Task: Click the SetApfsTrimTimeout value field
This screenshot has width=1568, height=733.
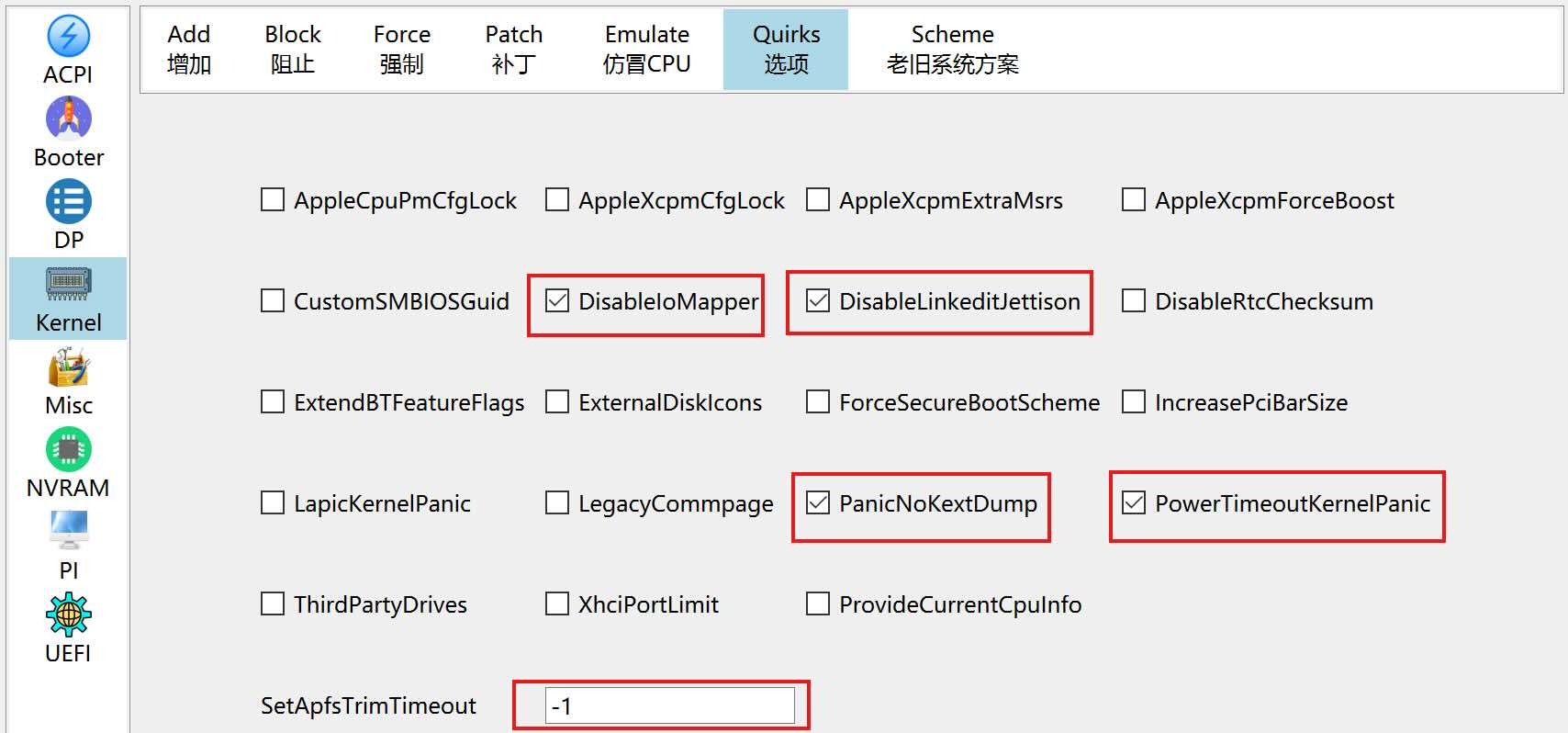Action: (x=670, y=705)
